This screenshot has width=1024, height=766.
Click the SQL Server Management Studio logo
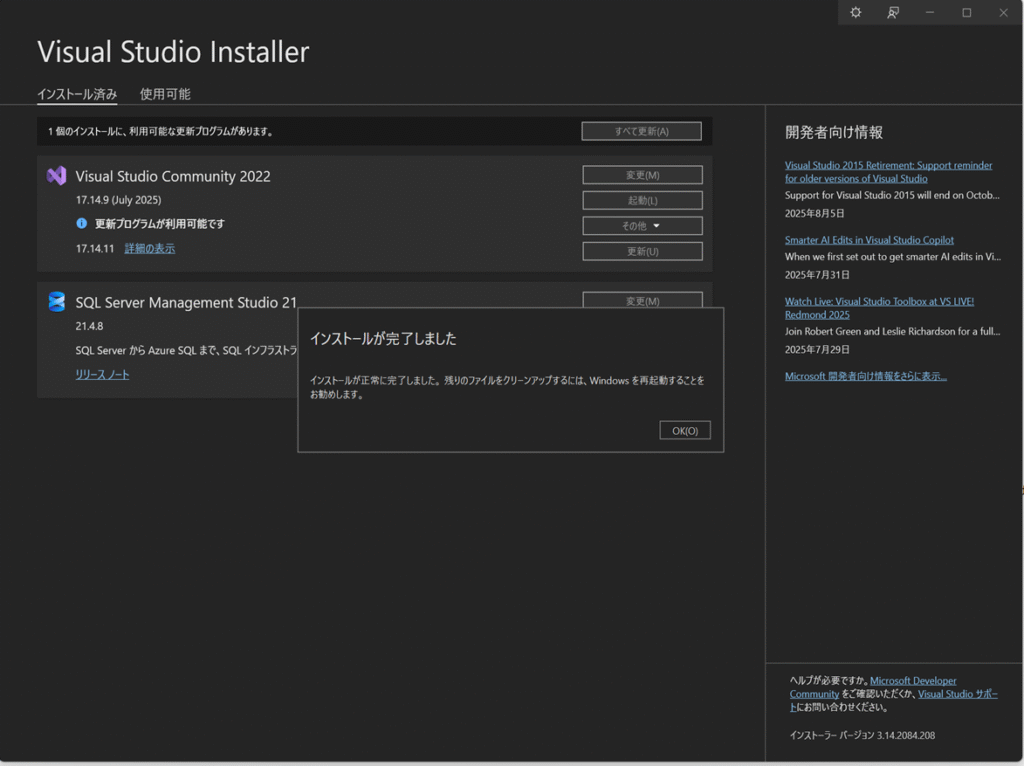tap(57, 302)
